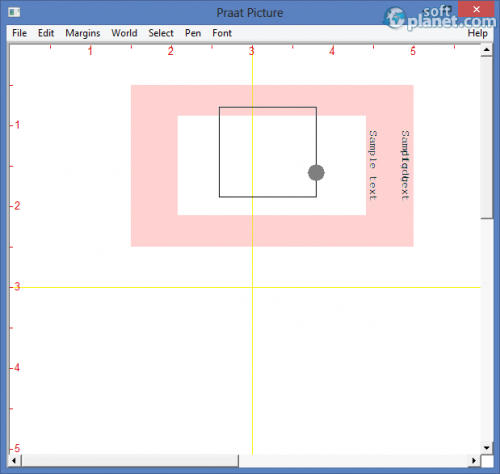Image resolution: width=500 pixels, height=474 pixels.
Task: Open the Help menu
Action: point(477,33)
